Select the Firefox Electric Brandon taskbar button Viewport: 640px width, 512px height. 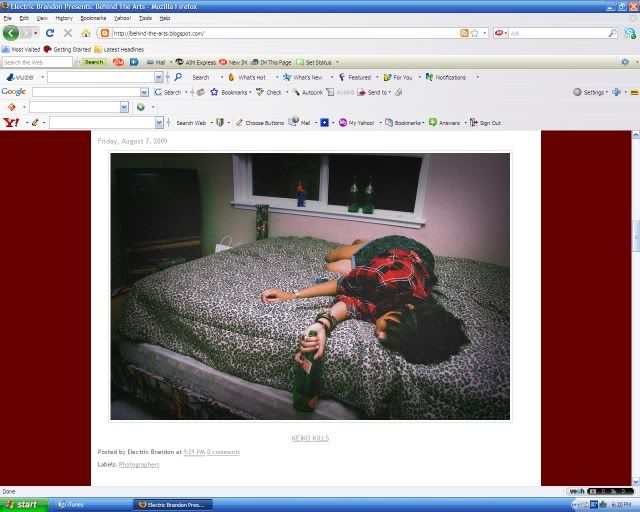click(173, 505)
